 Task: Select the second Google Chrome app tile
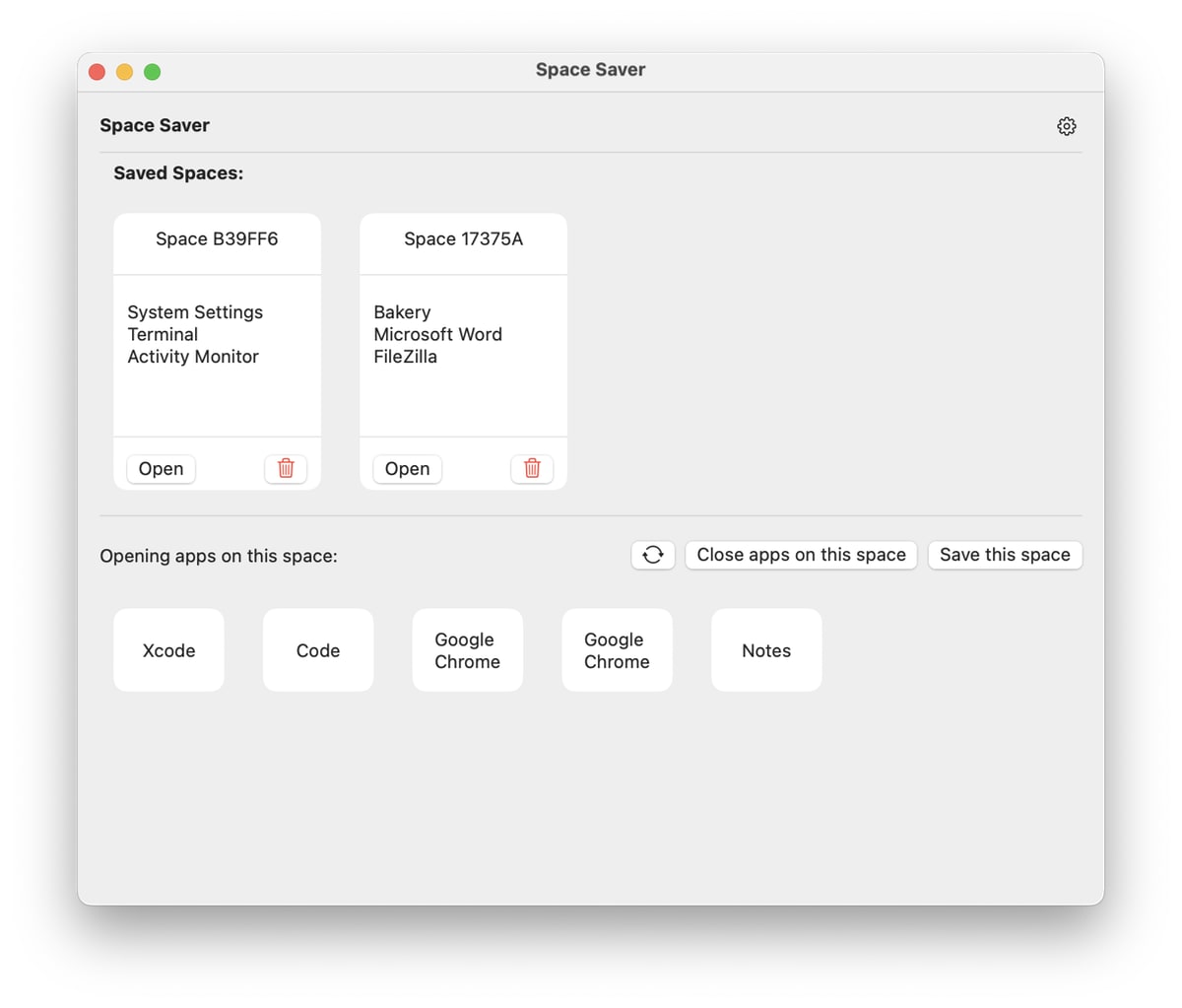click(617, 650)
